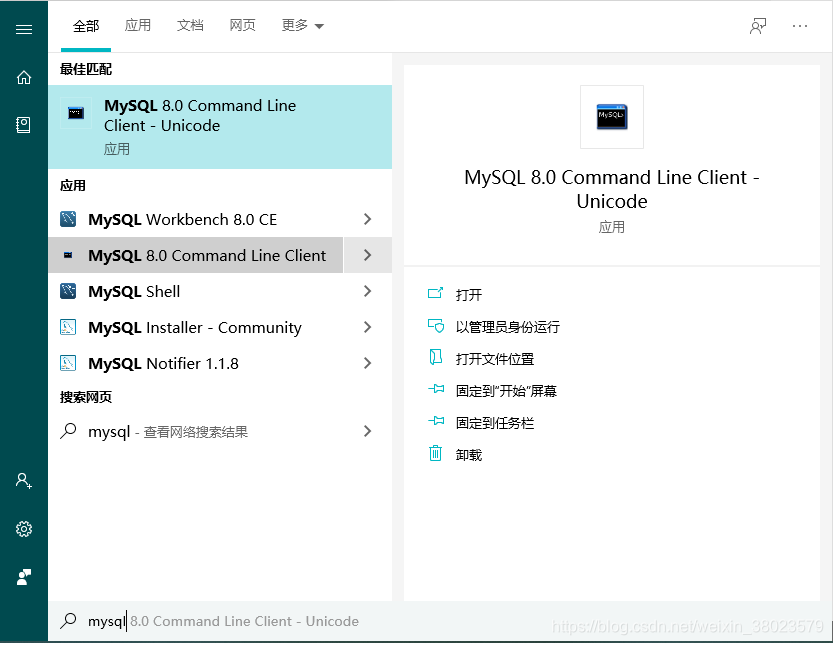Click the uninstall trash icon
This screenshot has width=833, height=645.
[435, 454]
